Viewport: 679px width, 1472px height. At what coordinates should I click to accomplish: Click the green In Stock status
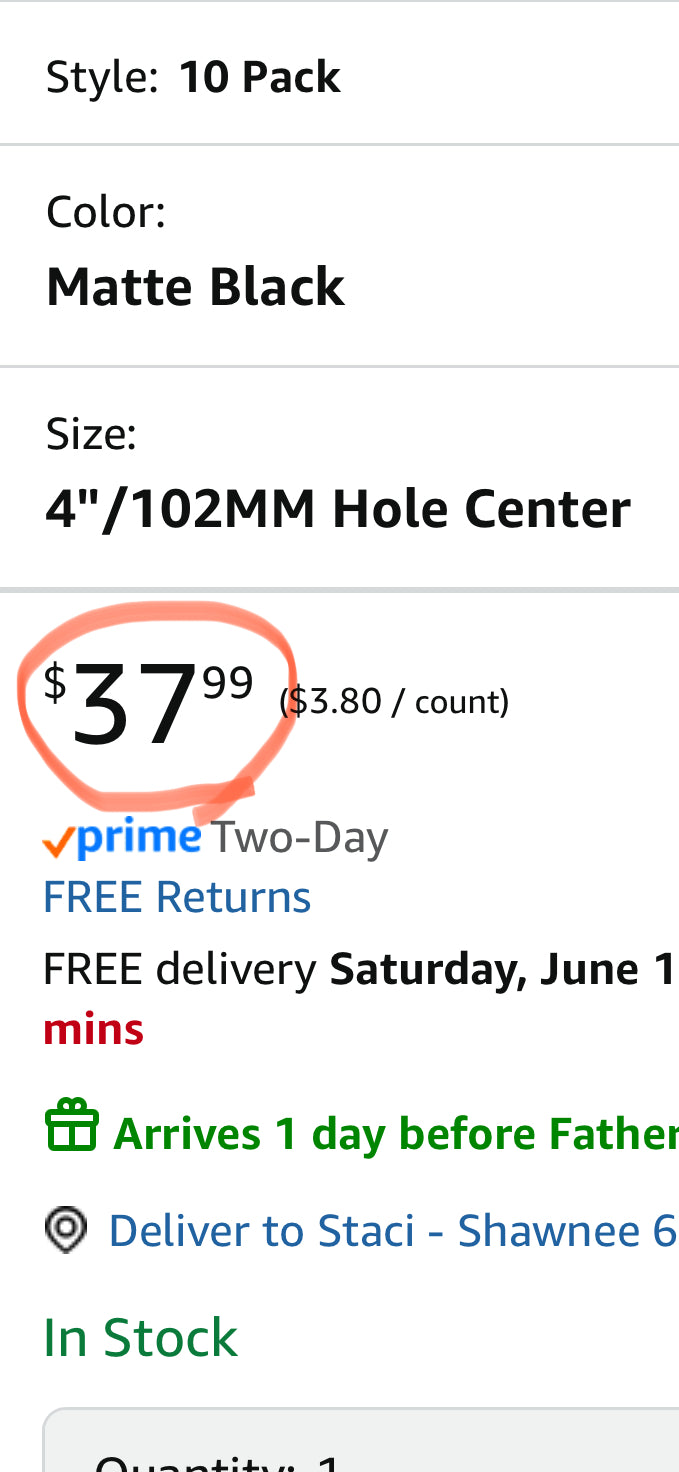coord(141,1338)
